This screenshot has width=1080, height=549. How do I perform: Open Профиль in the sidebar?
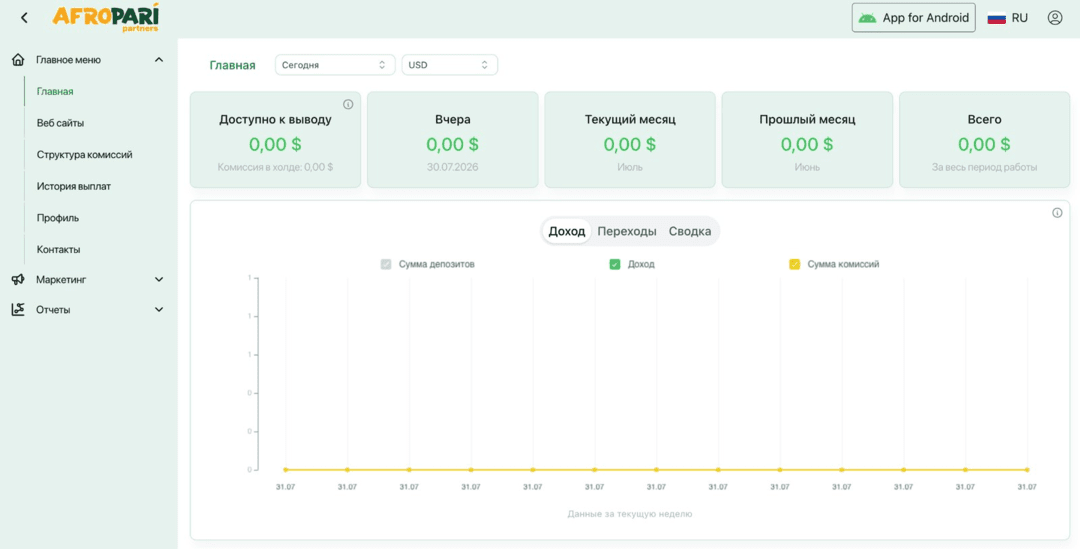click(x=58, y=218)
